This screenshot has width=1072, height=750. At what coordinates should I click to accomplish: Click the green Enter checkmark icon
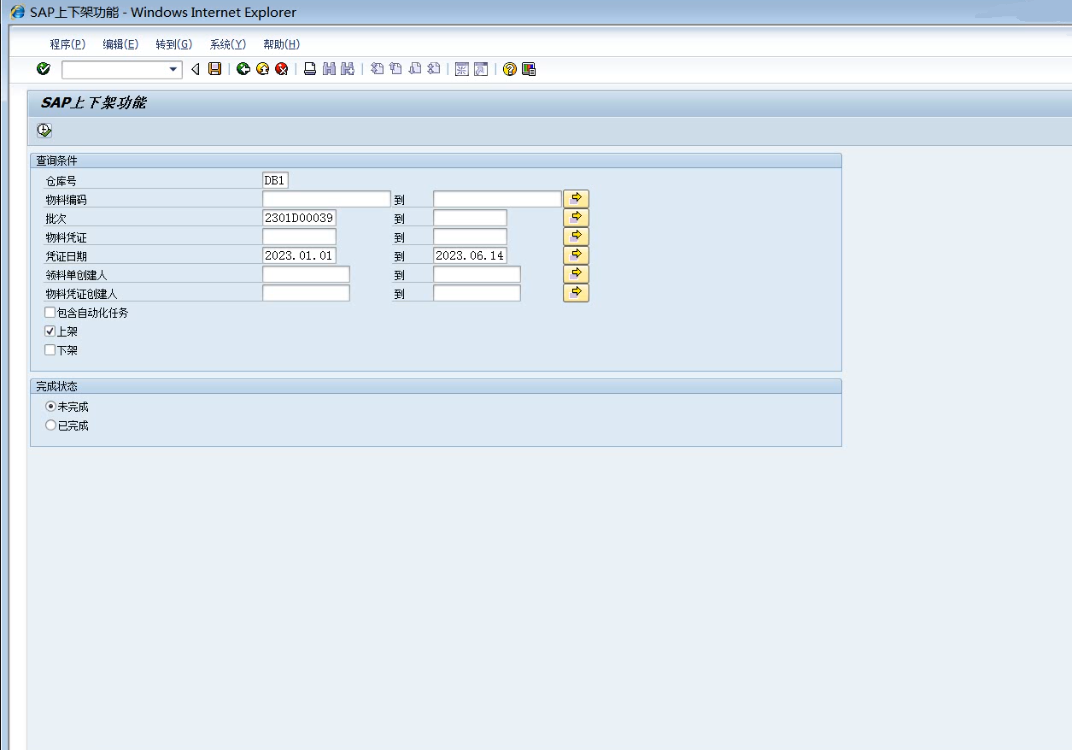click(42, 69)
